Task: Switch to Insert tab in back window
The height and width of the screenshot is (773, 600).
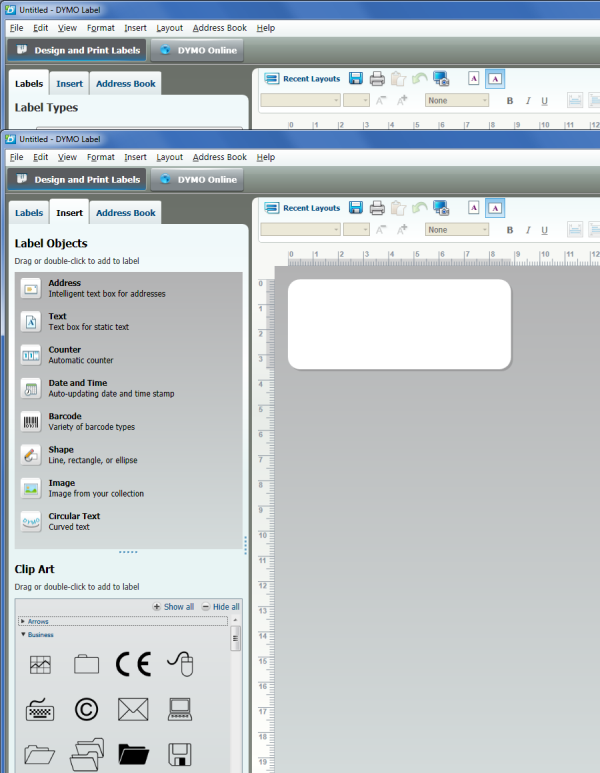Action: pos(70,84)
